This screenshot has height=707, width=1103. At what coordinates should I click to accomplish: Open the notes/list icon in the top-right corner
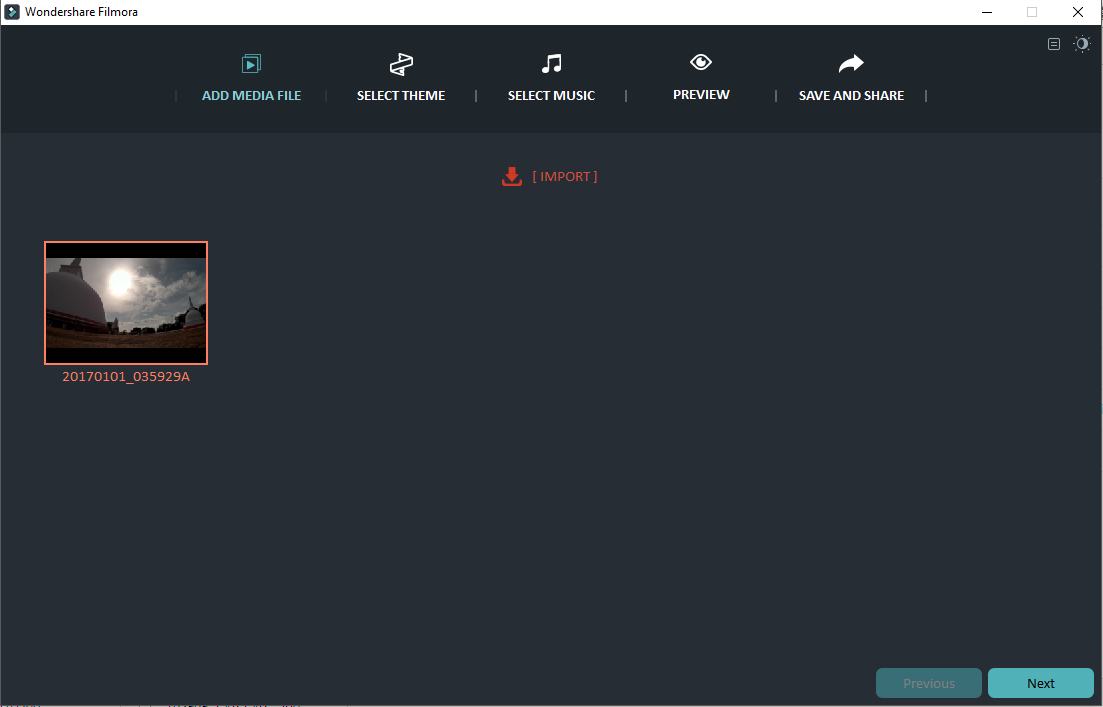[x=1054, y=44]
